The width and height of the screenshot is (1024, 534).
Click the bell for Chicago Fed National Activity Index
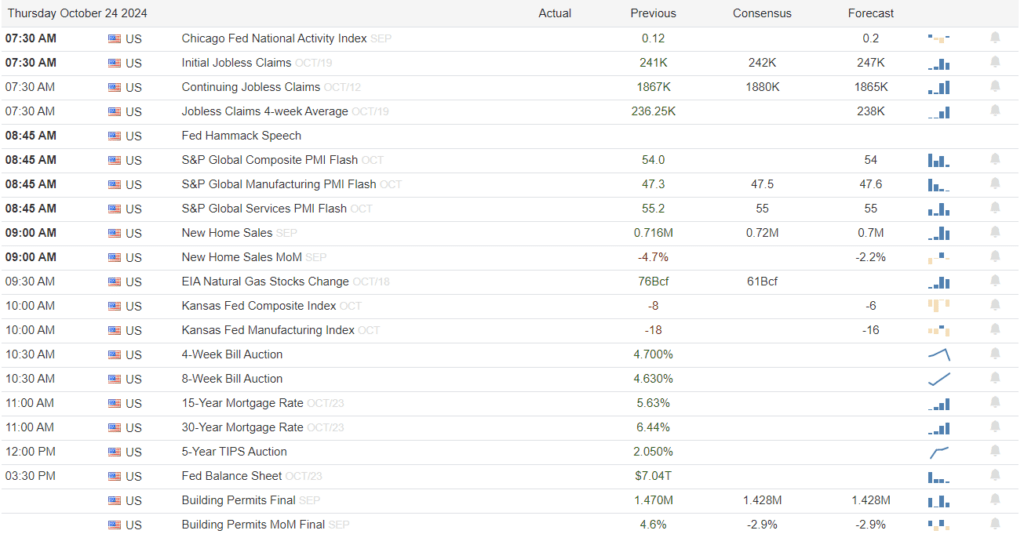(994, 38)
